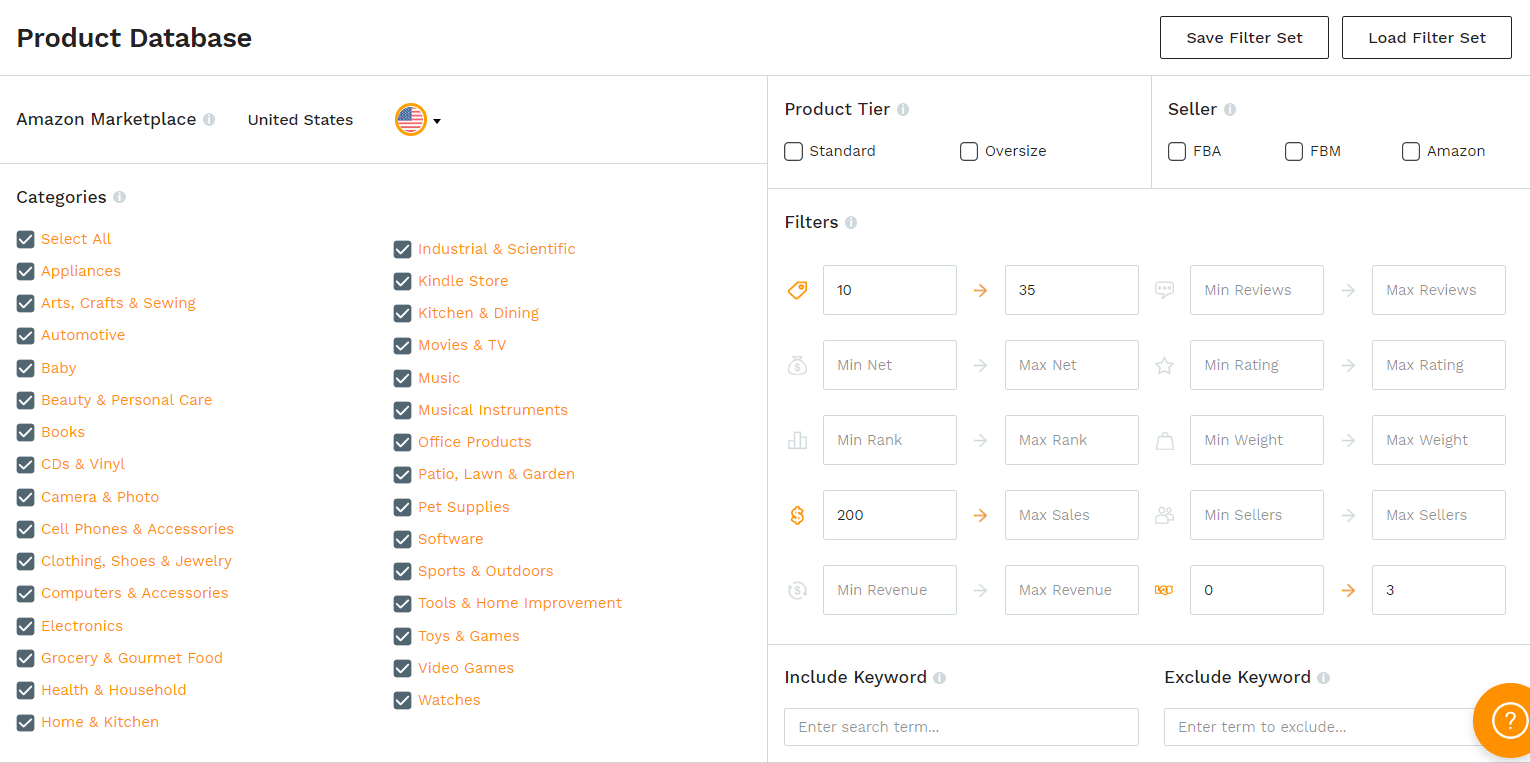Select the revenue circular dollar icon
1530x763 pixels.
coord(797,590)
